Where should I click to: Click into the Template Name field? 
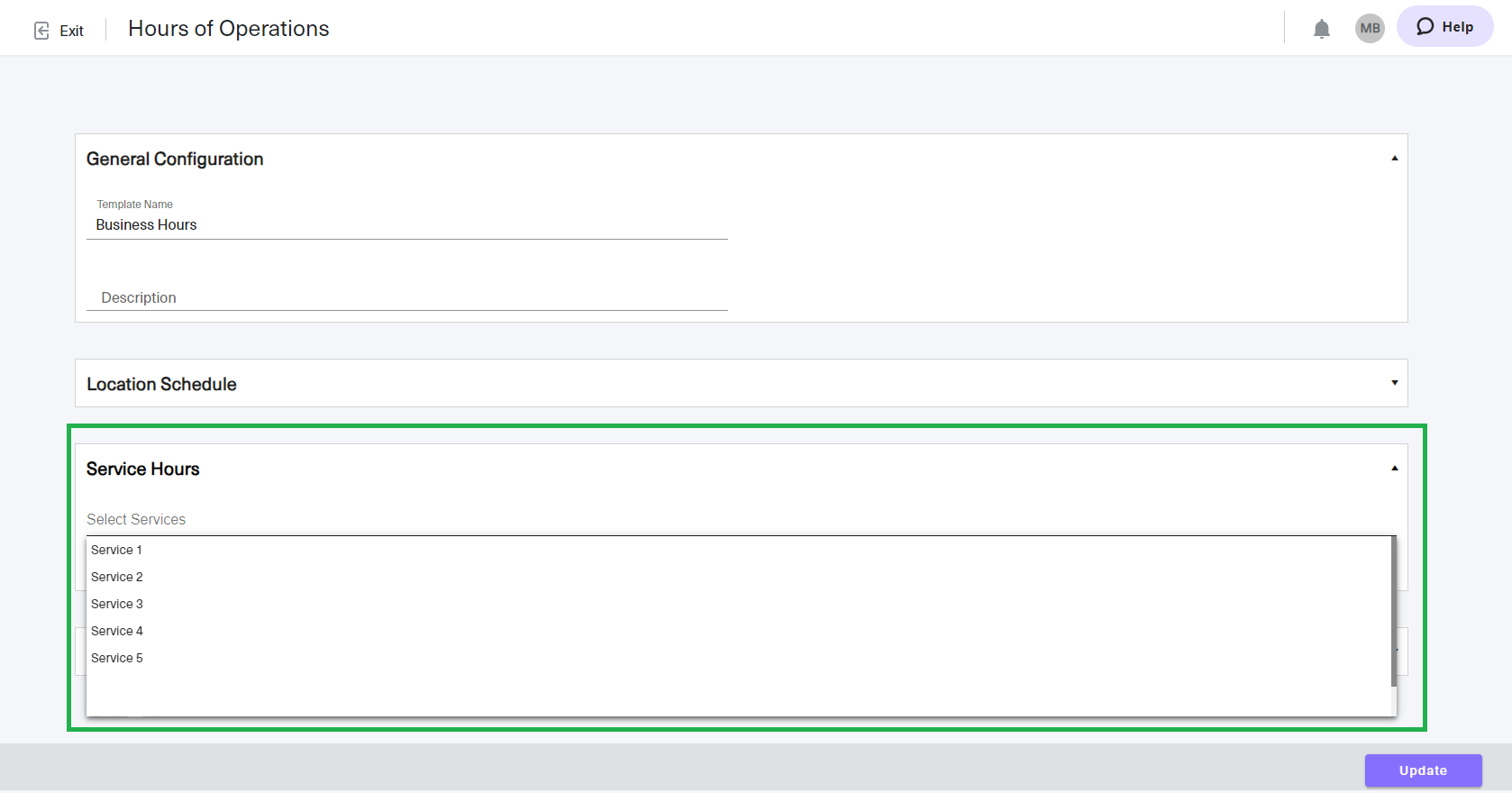click(x=405, y=225)
